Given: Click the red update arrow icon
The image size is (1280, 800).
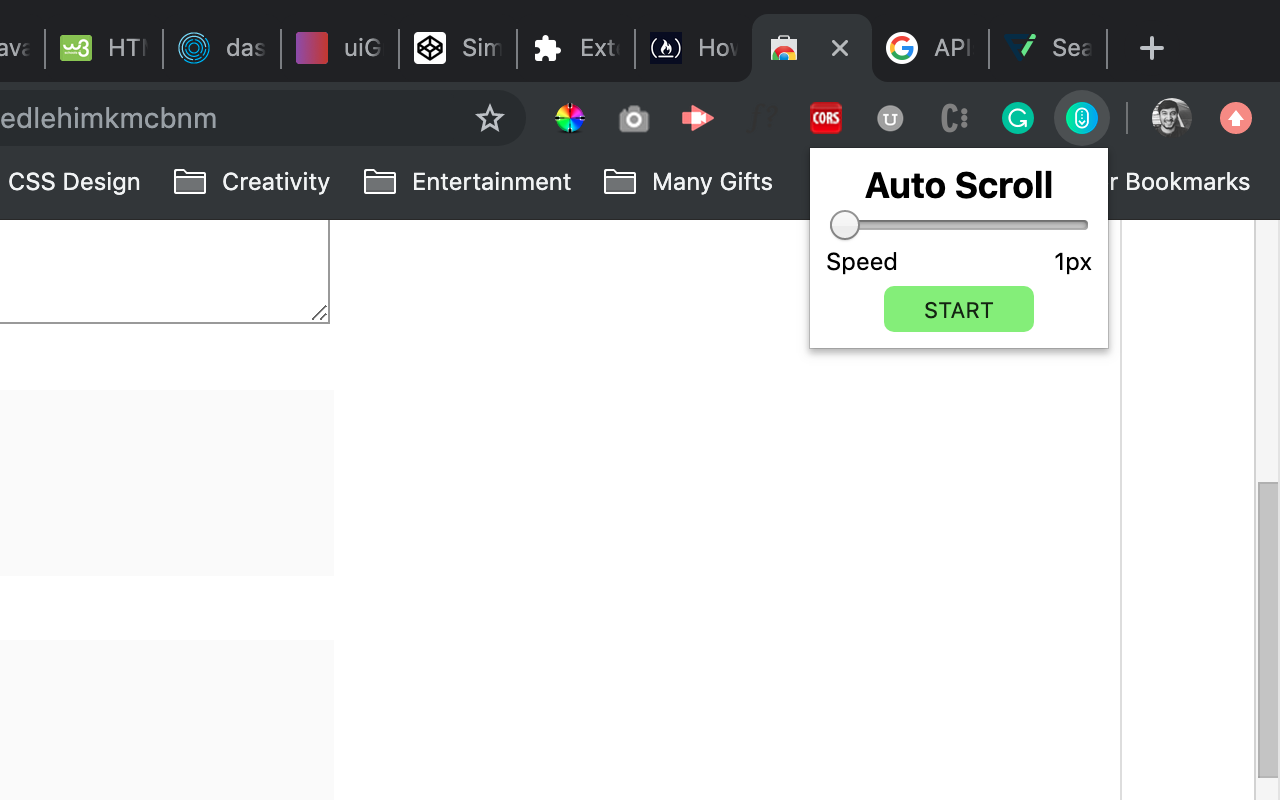Looking at the screenshot, I should [x=1236, y=118].
